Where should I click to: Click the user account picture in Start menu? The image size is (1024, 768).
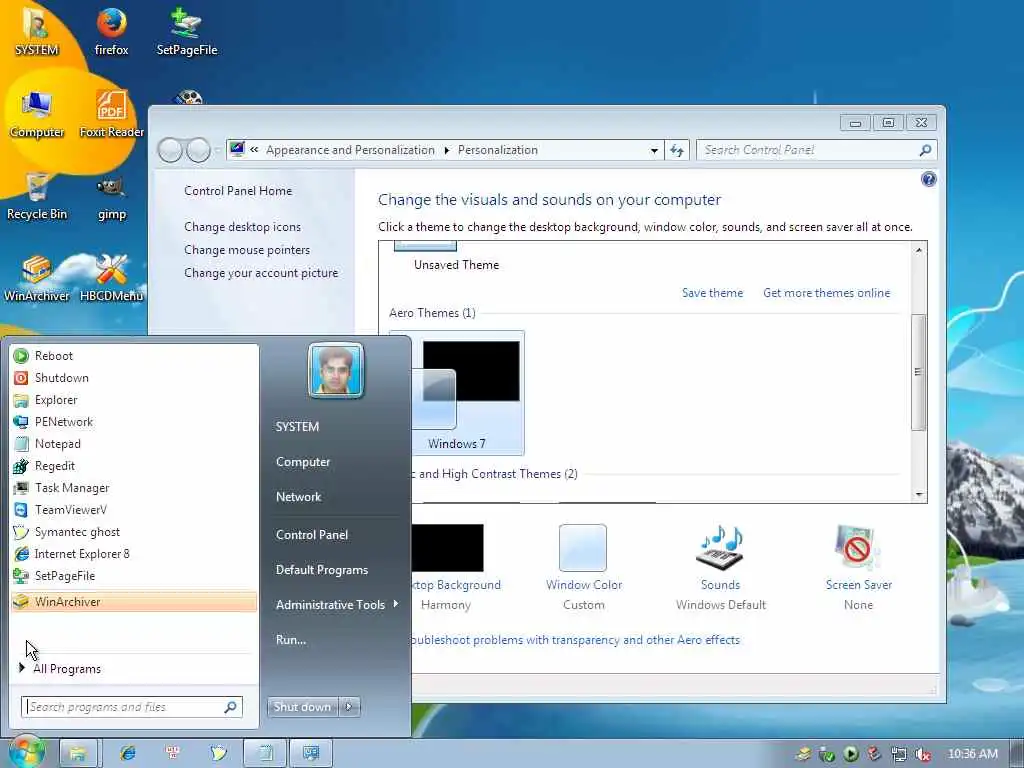point(336,370)
